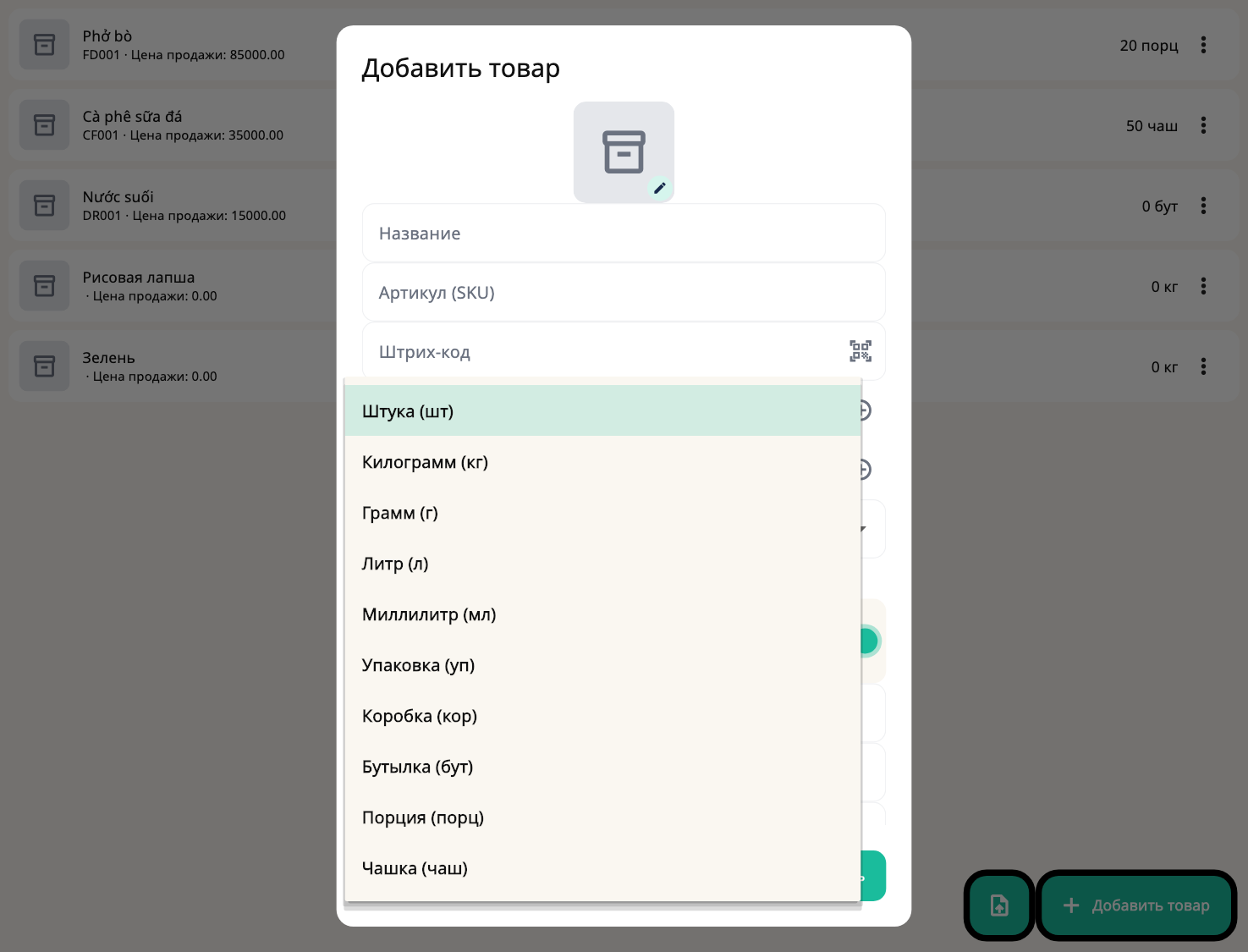Choose Порция (порц) unit
The width and height of the screenshot is (1248, 952).
pos(602,817)
